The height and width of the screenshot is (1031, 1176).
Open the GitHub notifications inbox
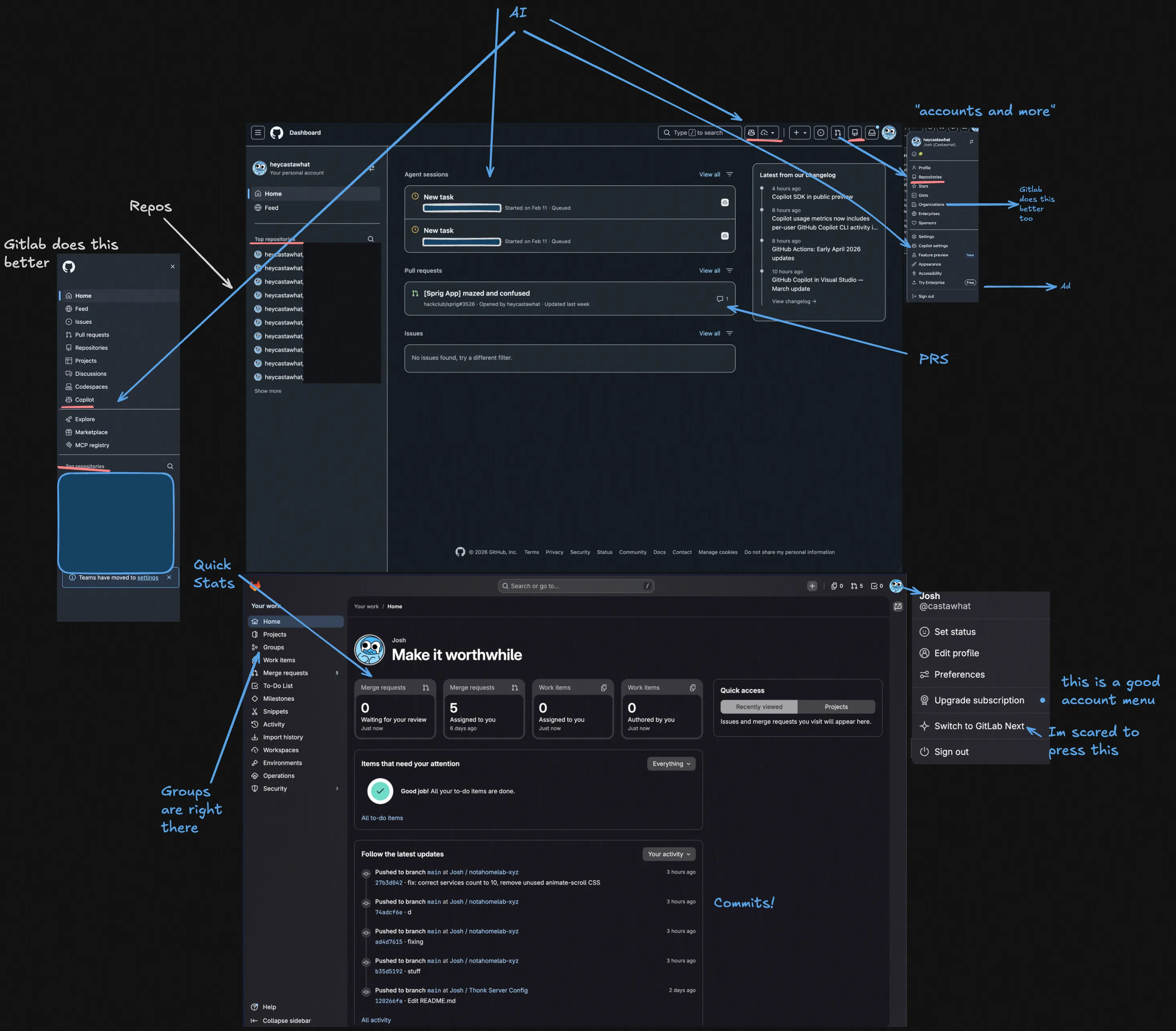(x=872, y=132)
